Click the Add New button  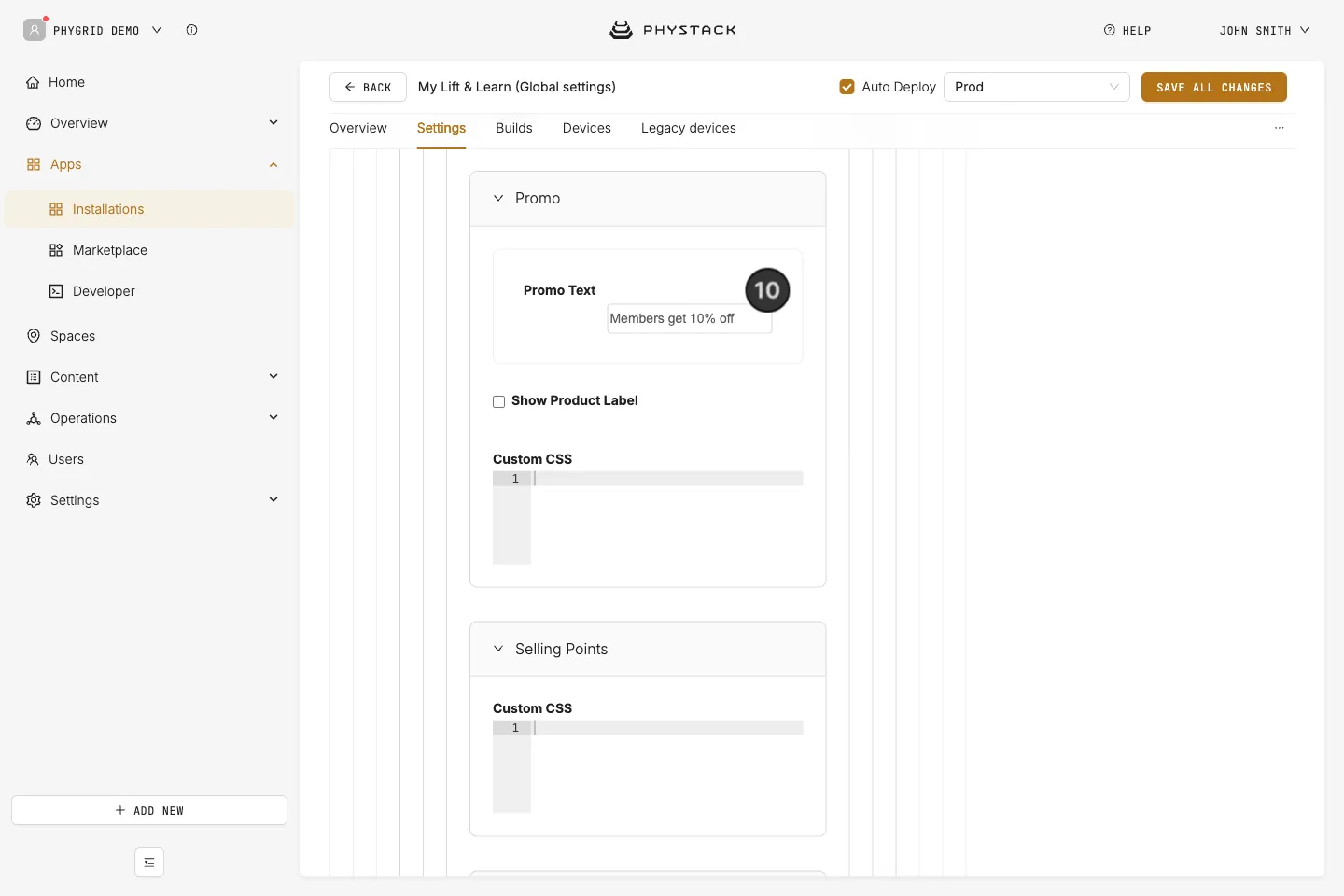click(149, 810)
